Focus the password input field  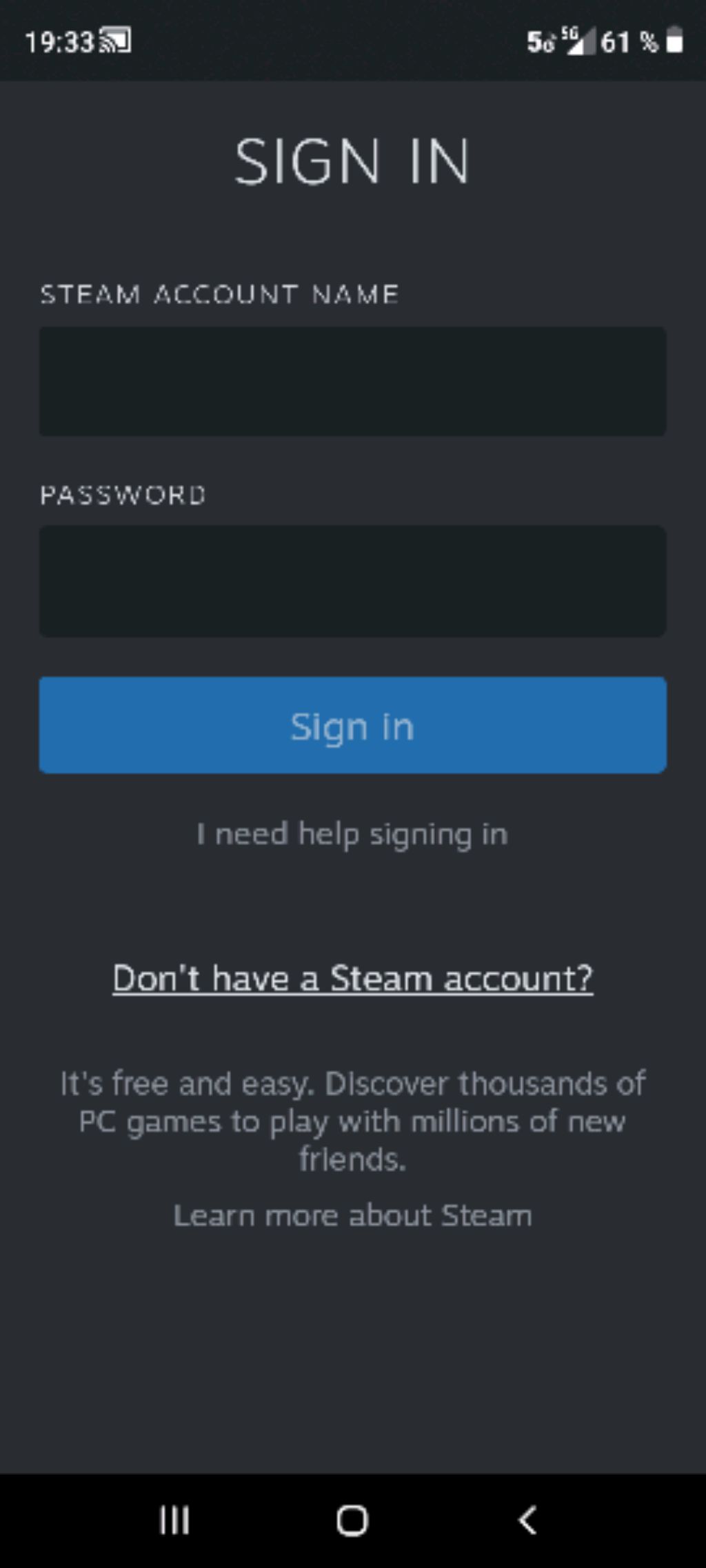click(x=352, y=581)
